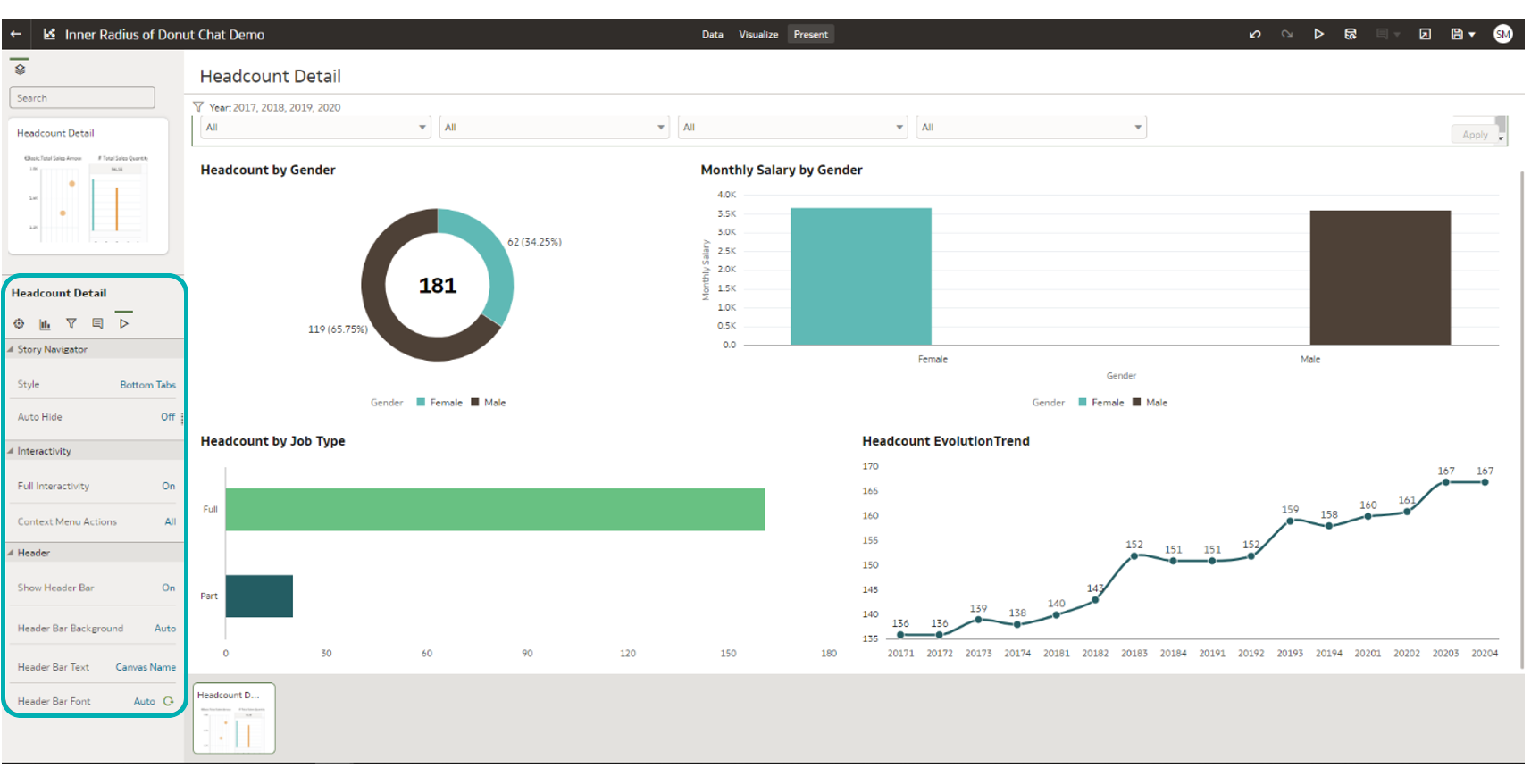The height and width of the screenshot is (784, 1531).
Task: Open the Filters funnel properties tab
Action: pos(71,323)
